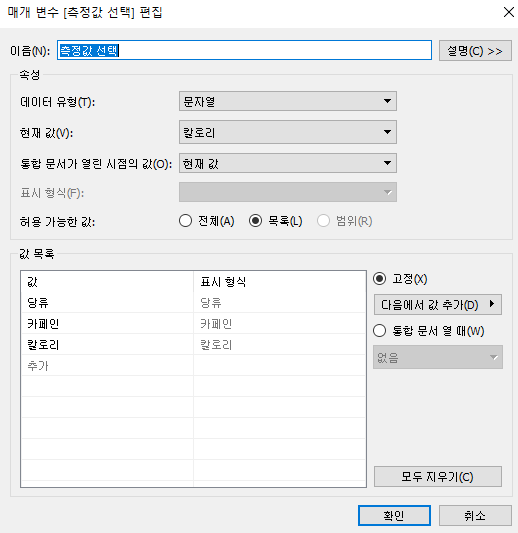Confirm with the 확인 button
This screenshot has width=518, height=533.
(394, 515)
